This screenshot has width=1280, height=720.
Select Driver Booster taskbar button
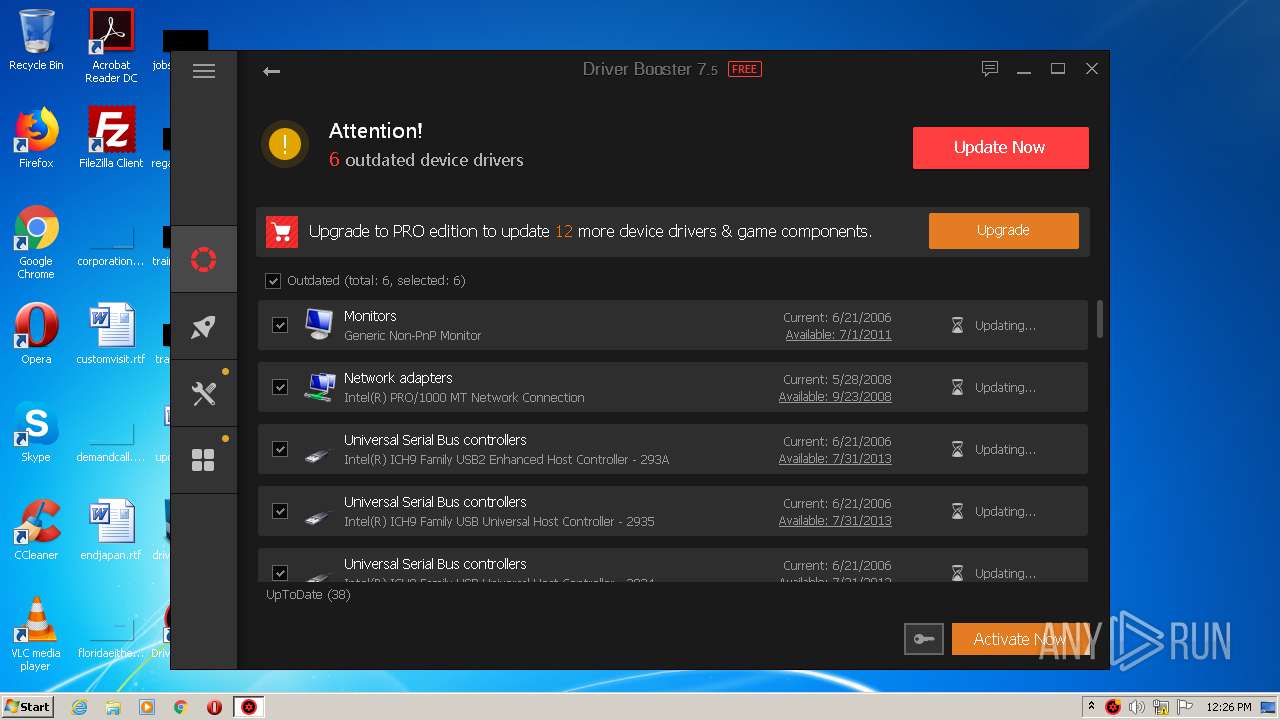[x=249, y=707]
